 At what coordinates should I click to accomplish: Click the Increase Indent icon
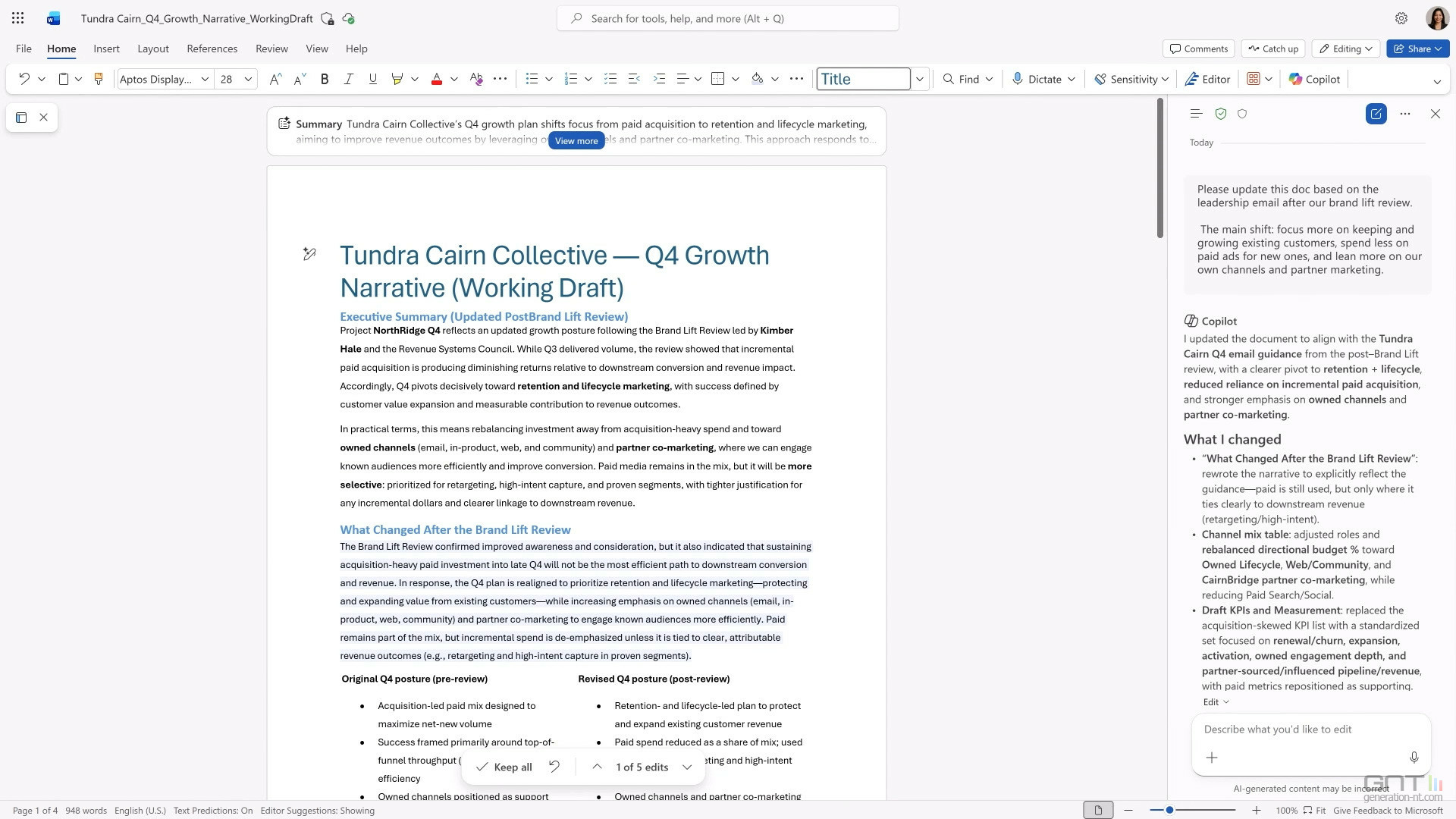click(x=659, y=79)
